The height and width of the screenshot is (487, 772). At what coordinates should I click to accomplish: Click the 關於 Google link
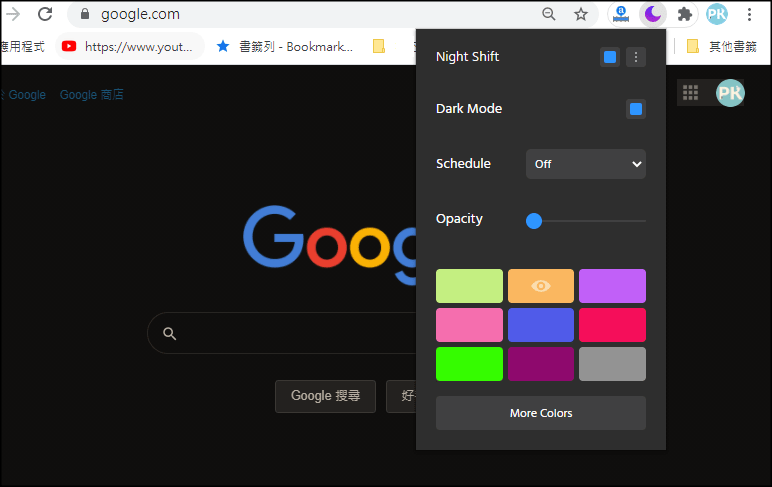click(x=23, y=95)
